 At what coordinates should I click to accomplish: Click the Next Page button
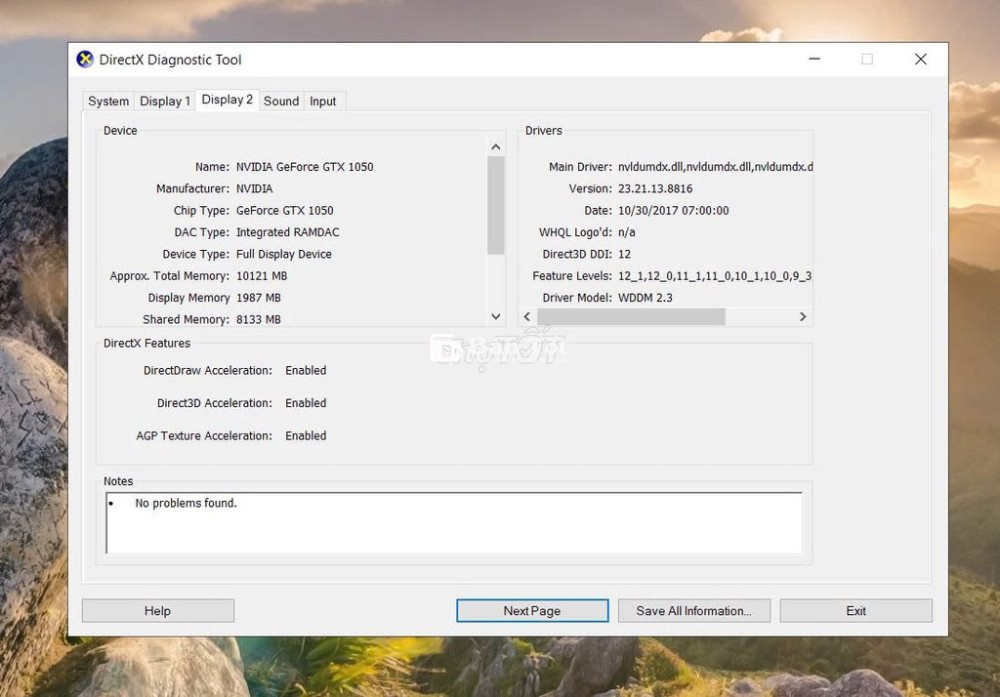coord(532,610)
